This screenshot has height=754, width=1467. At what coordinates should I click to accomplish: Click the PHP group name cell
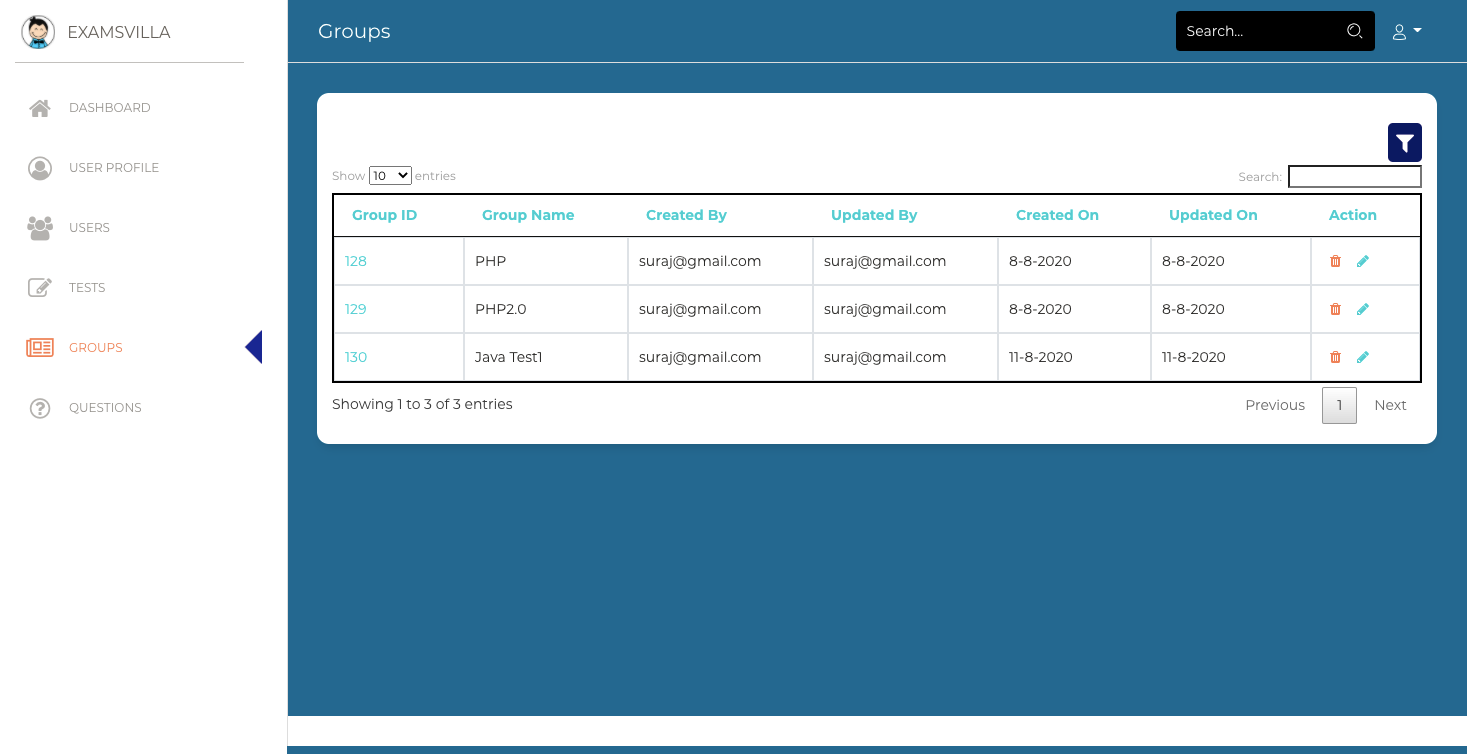(546, 261)
